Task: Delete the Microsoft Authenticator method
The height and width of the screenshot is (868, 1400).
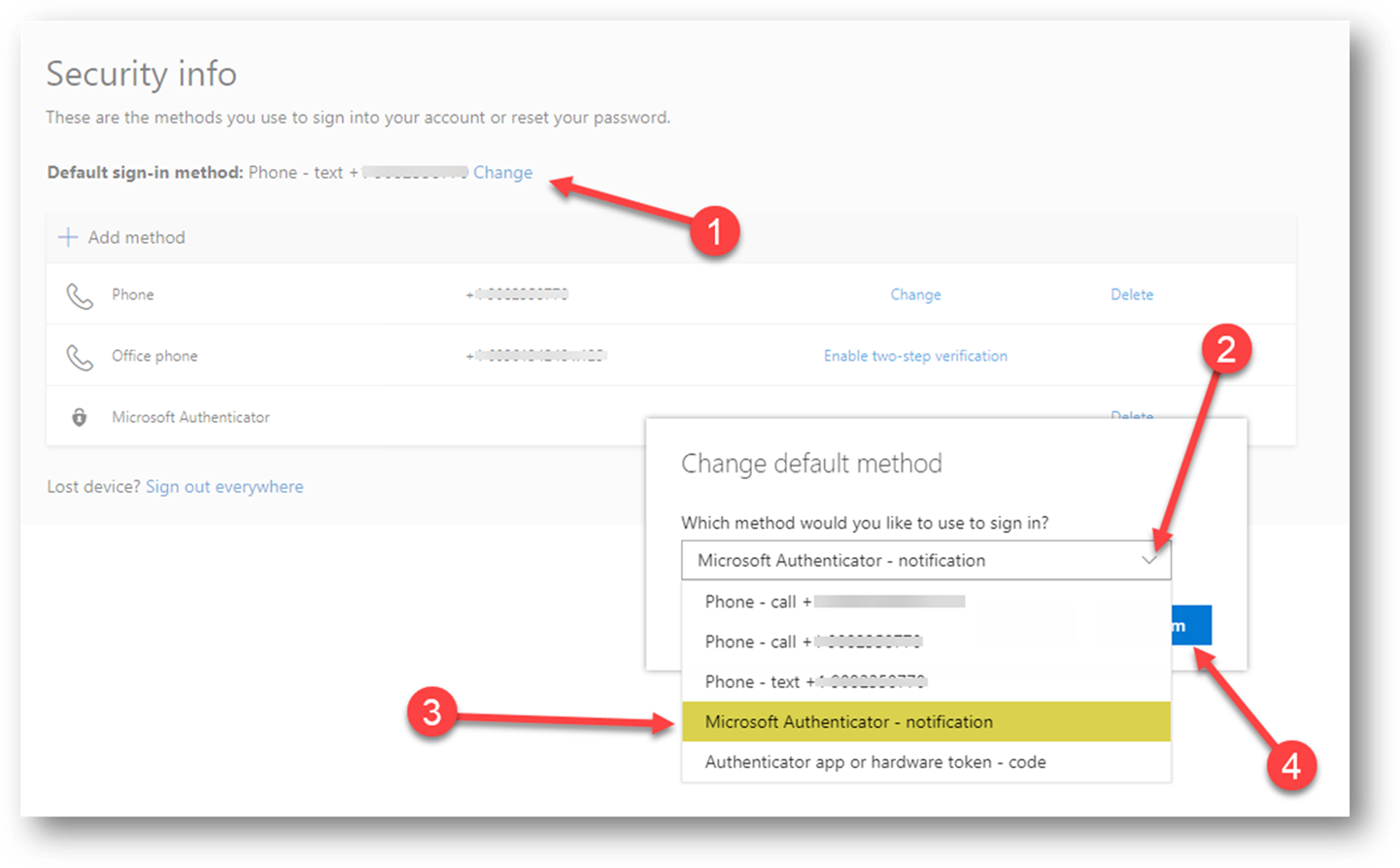Action: click(x=1132, y=415)
